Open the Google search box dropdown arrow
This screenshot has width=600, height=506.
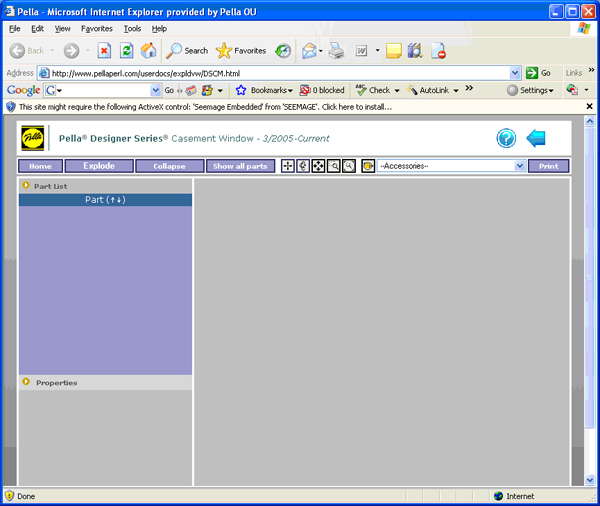pos(155,90)
